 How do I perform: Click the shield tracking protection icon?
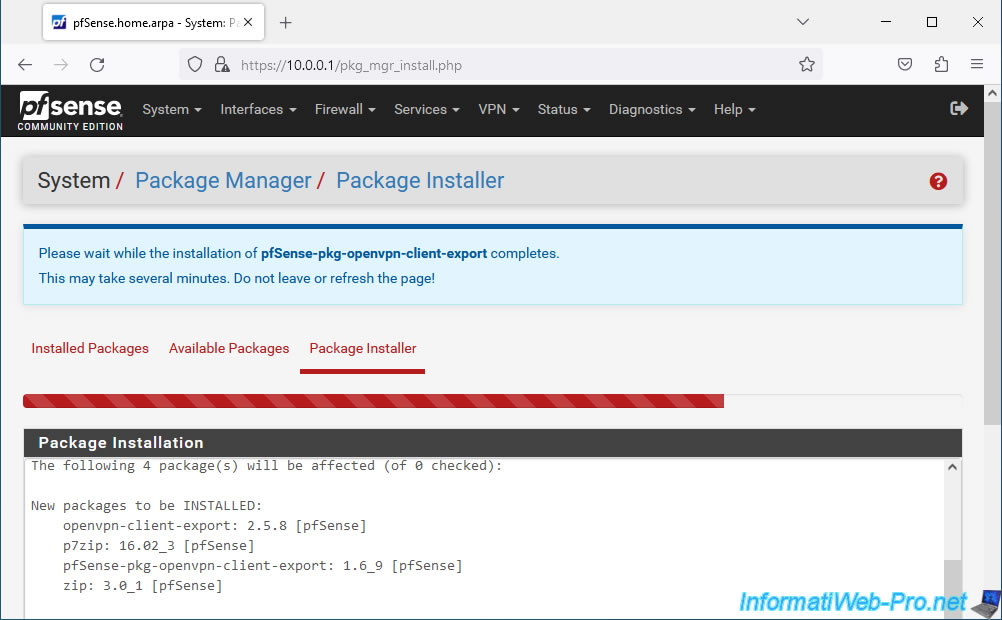tap(195, 65)
